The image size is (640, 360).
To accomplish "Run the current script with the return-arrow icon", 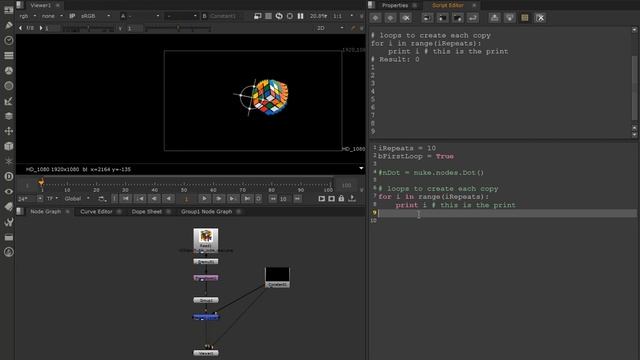I will coord(473,18).
